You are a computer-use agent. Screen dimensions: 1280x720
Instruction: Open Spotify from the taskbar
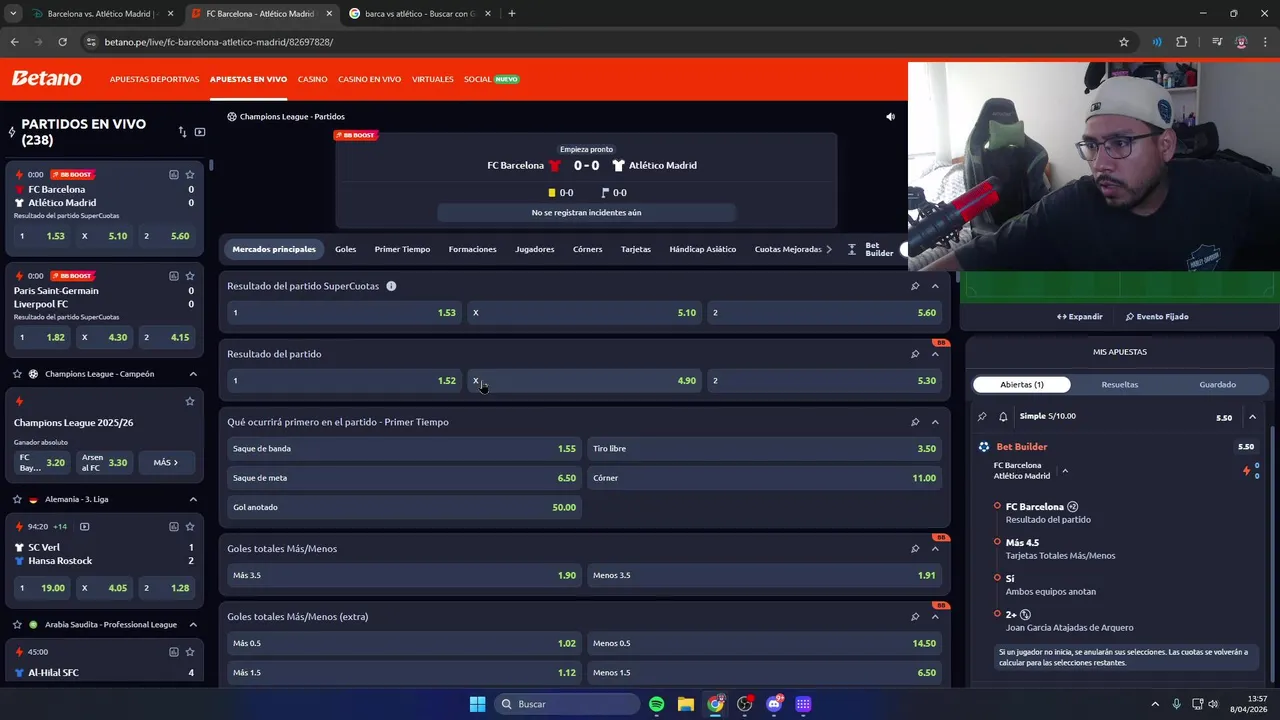656,704
